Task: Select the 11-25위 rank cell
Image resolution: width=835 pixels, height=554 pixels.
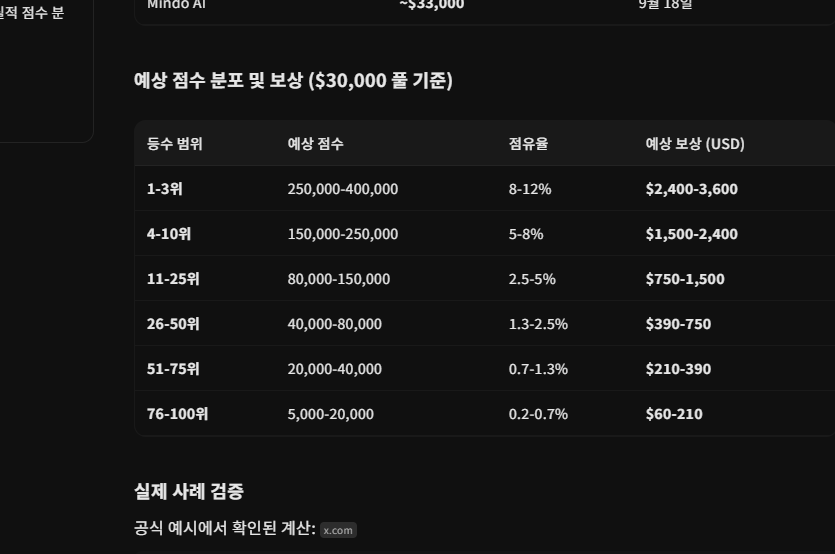Action: click(x=173, y=279)
